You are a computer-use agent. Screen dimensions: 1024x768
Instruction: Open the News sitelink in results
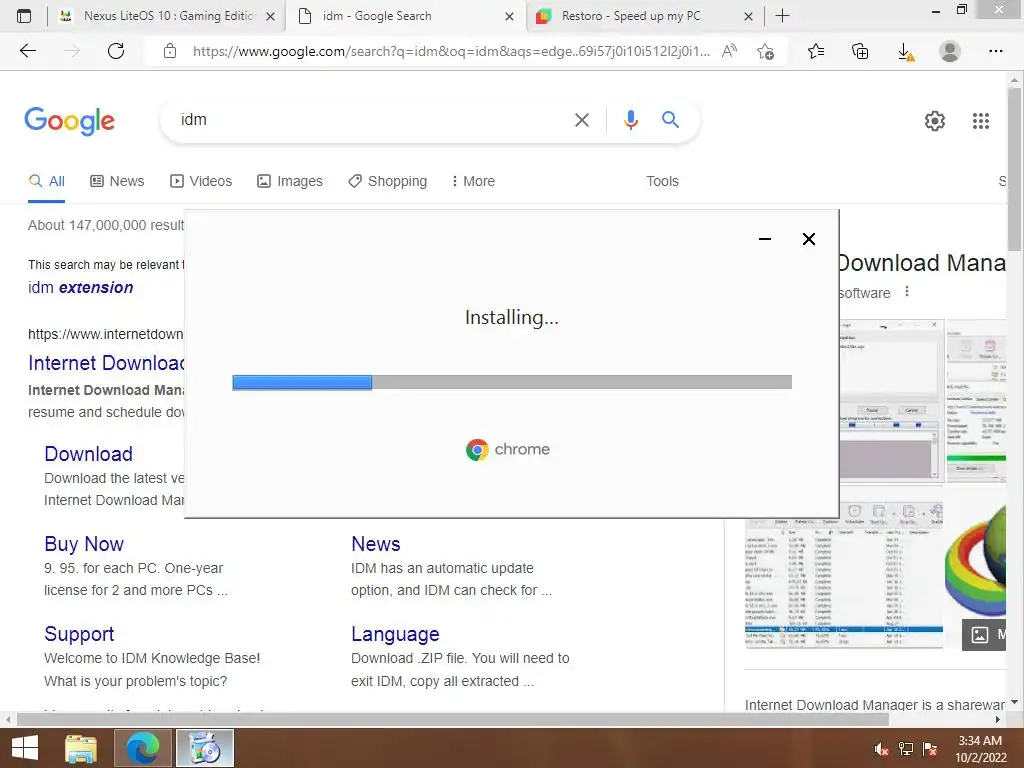(376, 544)
